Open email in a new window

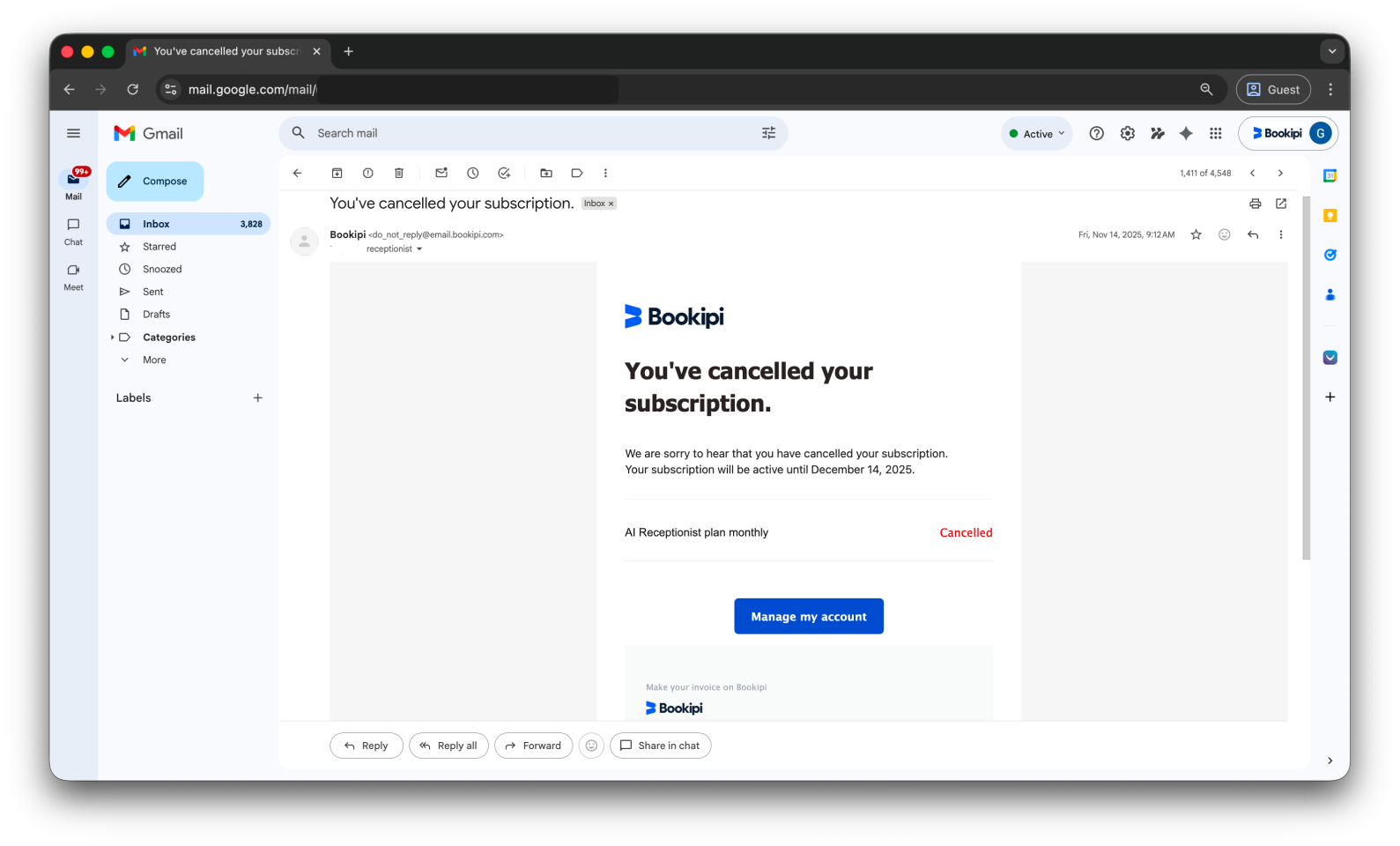click(1281, 204)
